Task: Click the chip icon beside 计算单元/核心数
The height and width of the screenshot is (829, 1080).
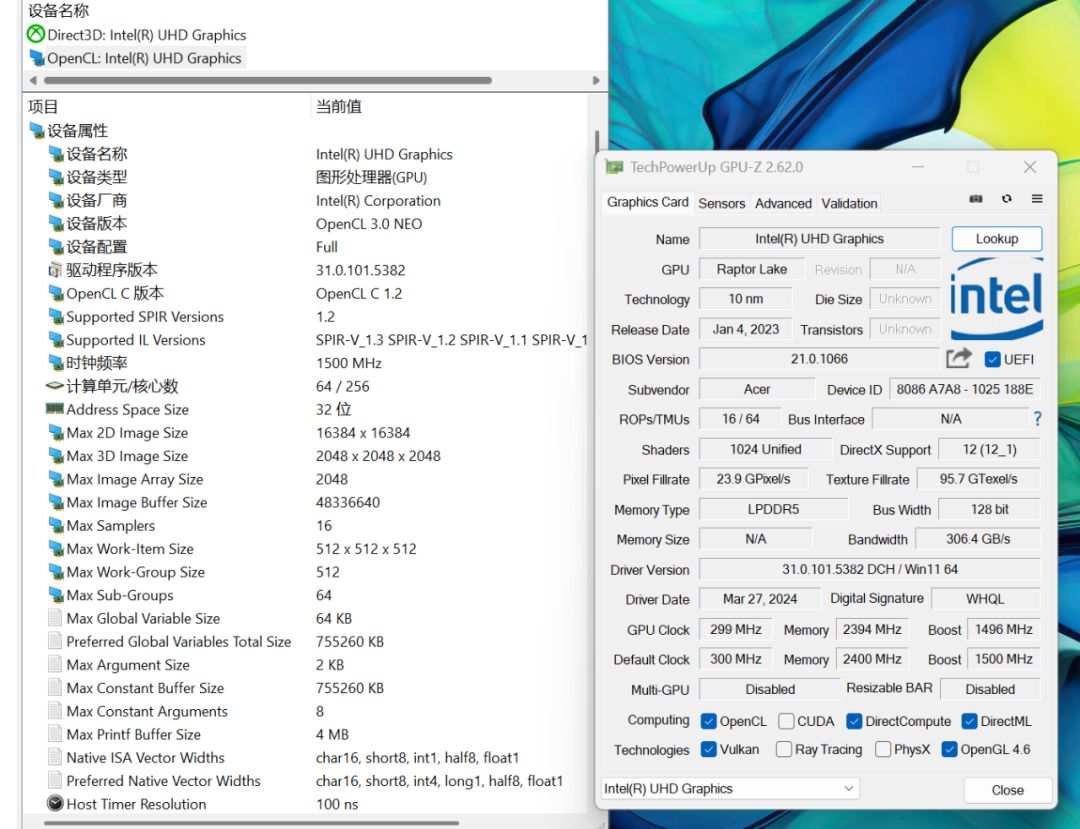Action: [x=54, y=386]
